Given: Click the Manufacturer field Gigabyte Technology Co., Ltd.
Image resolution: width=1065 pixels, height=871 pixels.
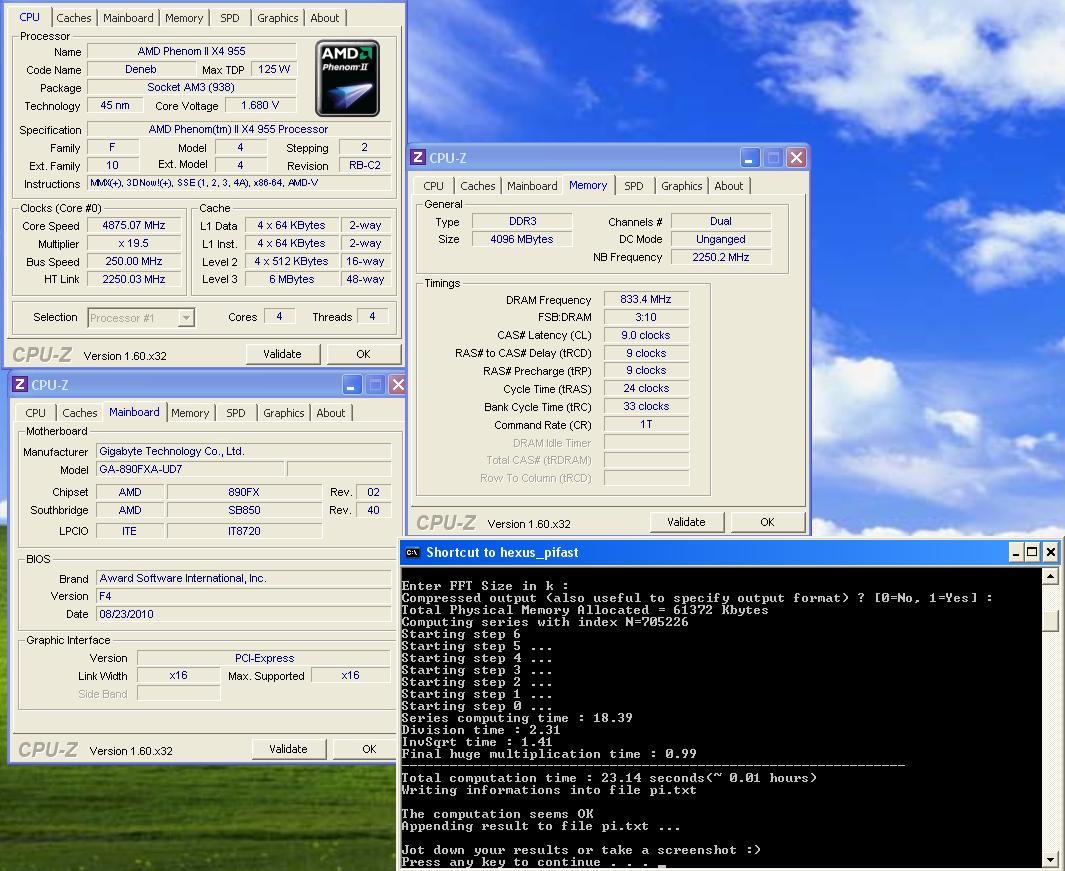Looking at the screenshot, I should point(244,451).
